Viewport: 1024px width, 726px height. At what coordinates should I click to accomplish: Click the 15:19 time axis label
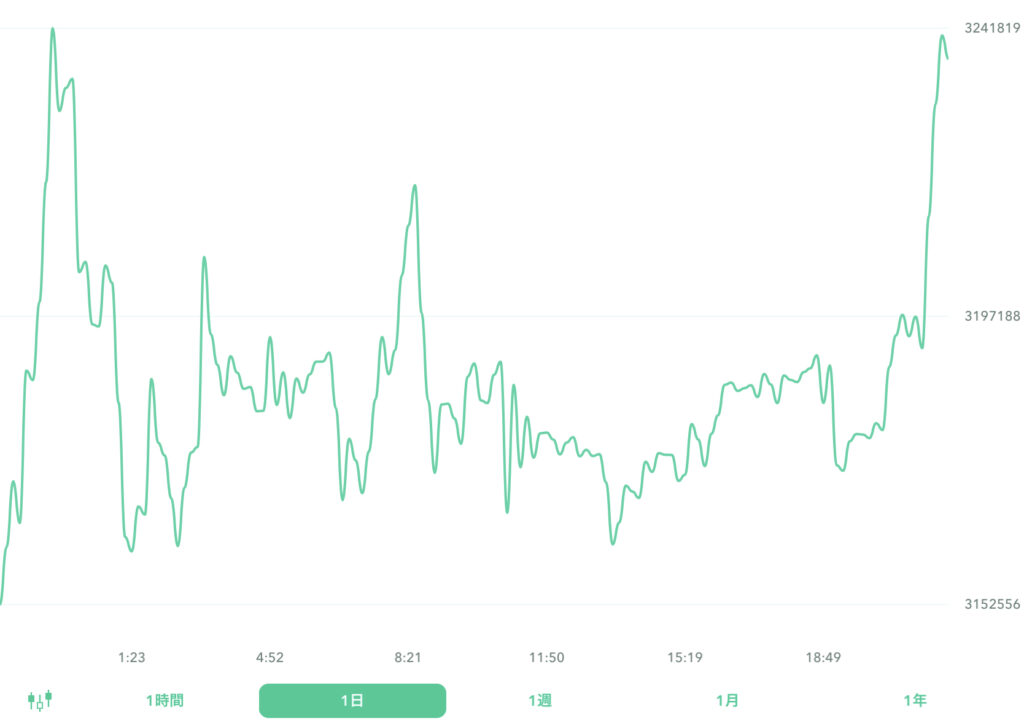[686, 658]
